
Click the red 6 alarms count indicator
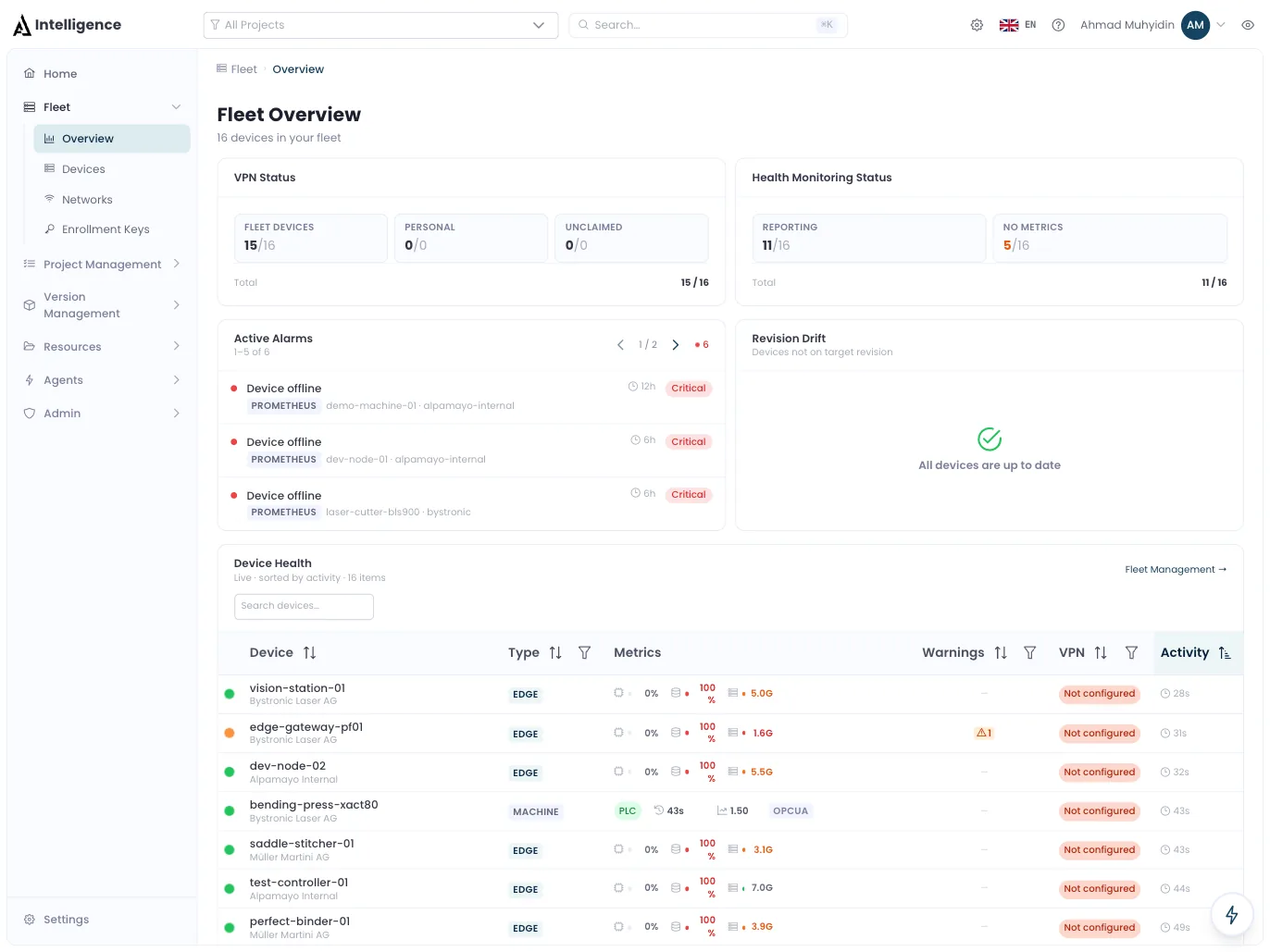702,345
